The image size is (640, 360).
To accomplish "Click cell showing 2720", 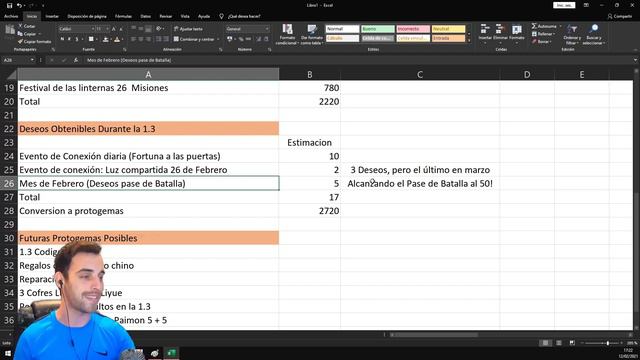I will 310,211.
